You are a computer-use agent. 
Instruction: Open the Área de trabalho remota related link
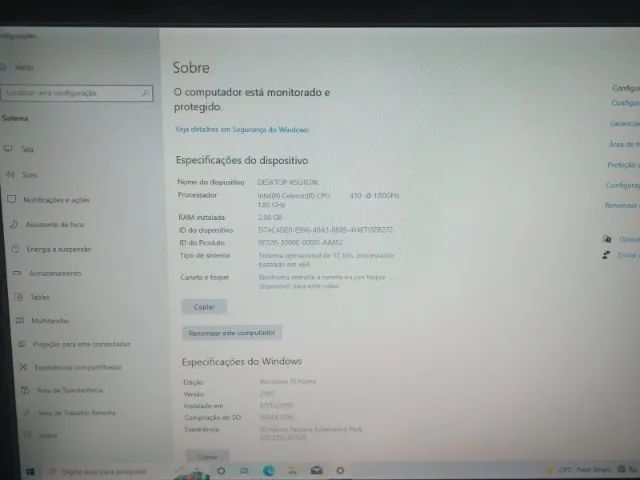click(x=624, y=144)
